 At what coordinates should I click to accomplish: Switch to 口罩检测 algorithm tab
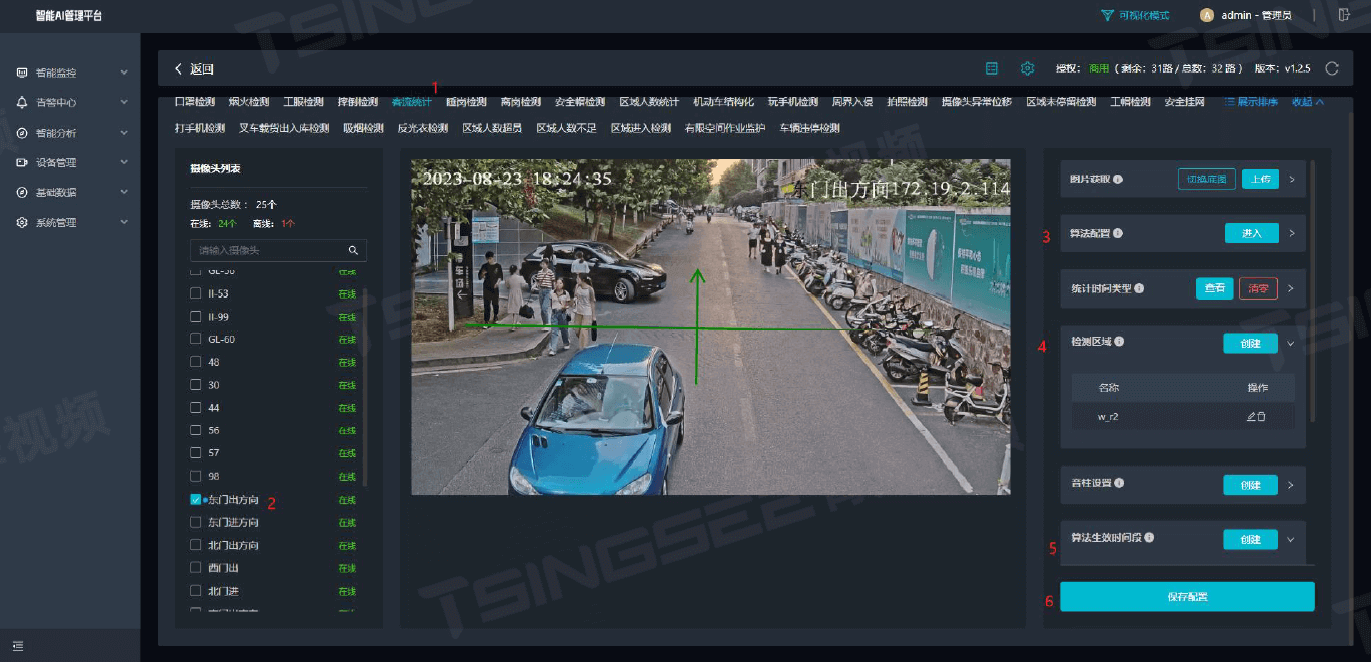point(195,102)
